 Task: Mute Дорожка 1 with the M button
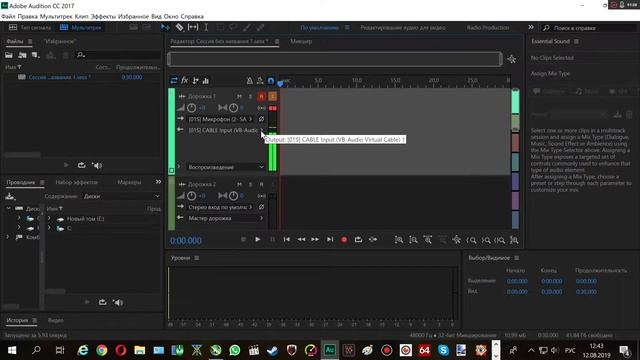click(x=240, y=96)
